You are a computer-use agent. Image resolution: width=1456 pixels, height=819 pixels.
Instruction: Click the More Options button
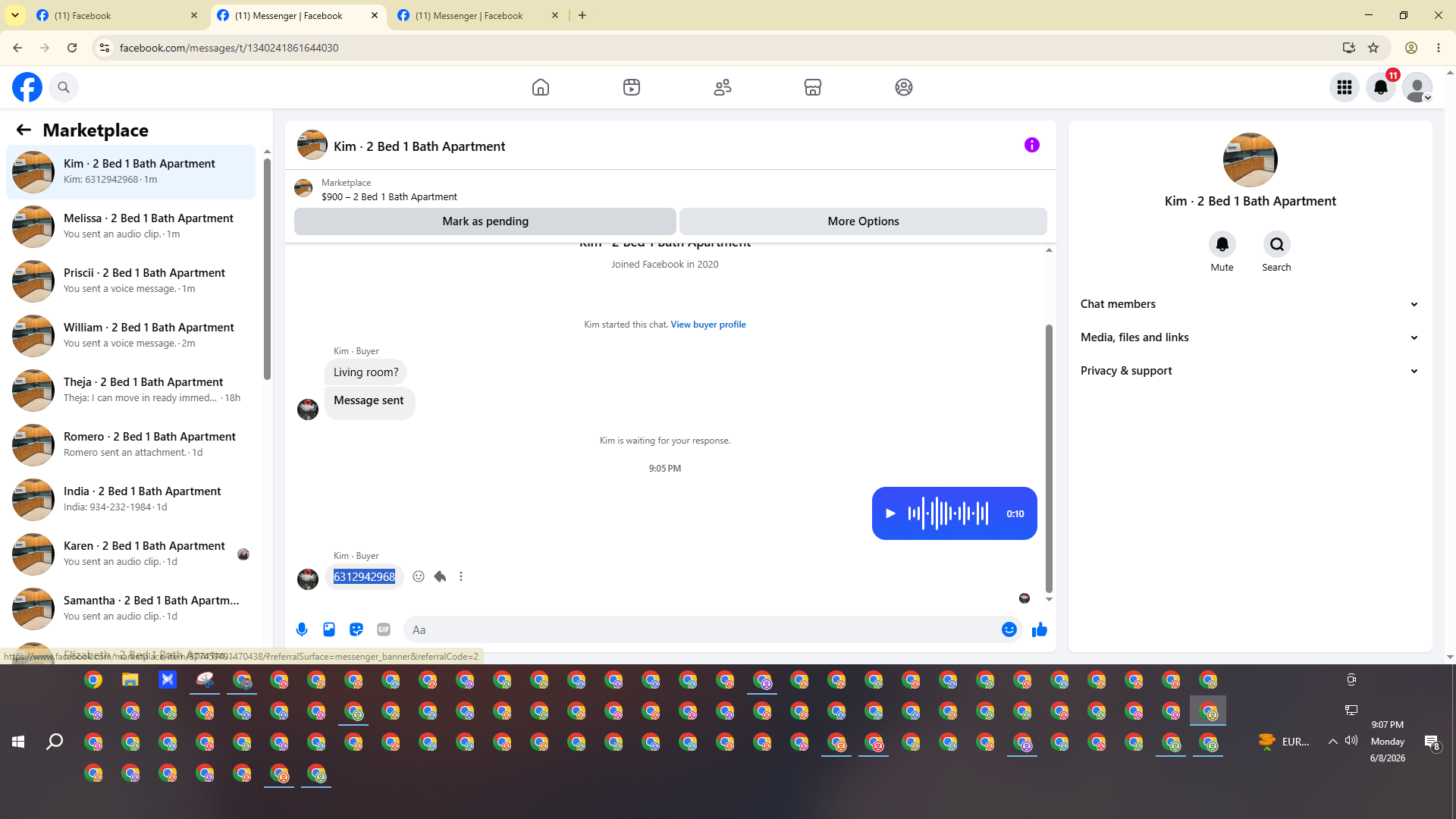(x=863, y=221)
